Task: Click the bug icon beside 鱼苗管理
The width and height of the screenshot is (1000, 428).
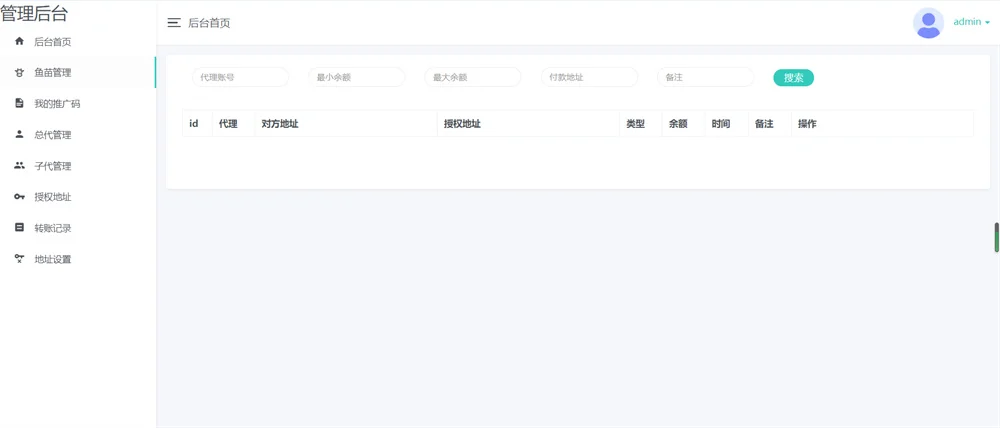Action: pyautogui.click(x=19, y=73)
